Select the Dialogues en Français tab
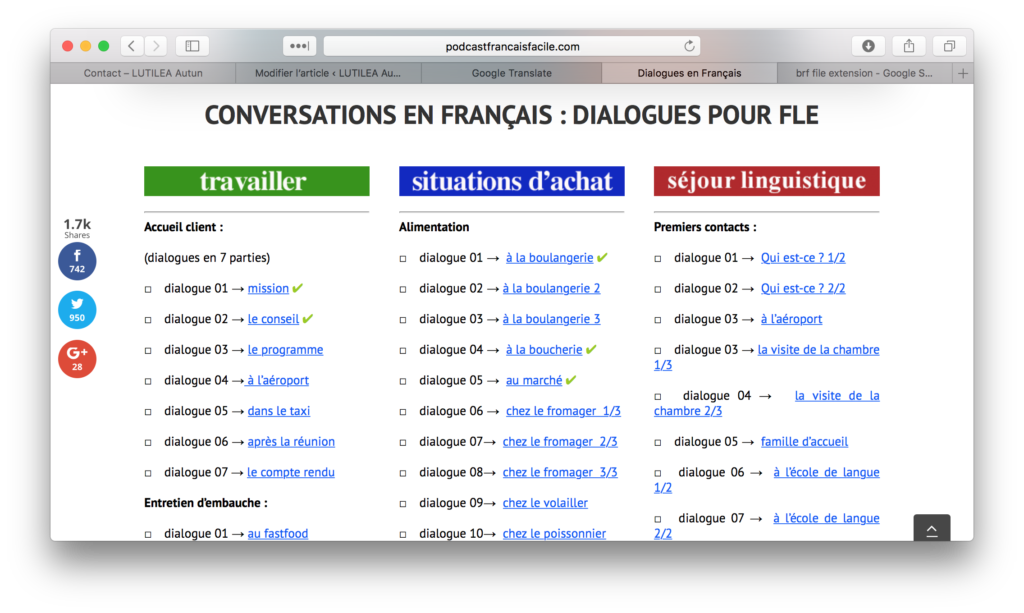1024x613 pixels. 689,73
